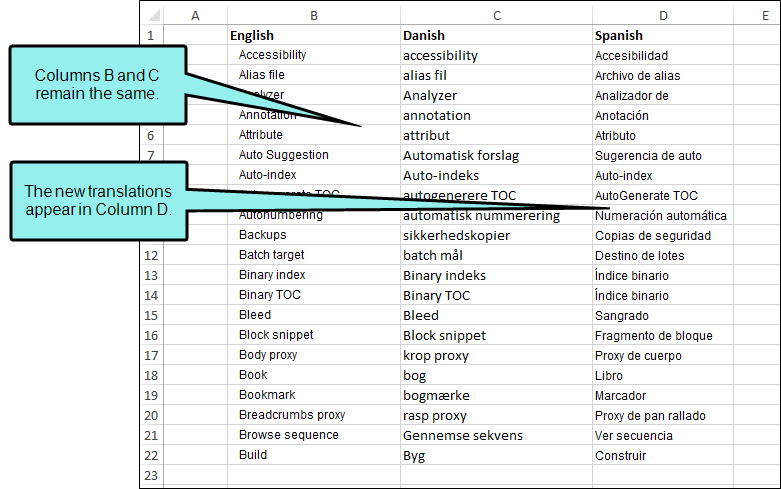Screen dimensions: 781x489
Task: Select row 23 header
Action: click(151, 476)
